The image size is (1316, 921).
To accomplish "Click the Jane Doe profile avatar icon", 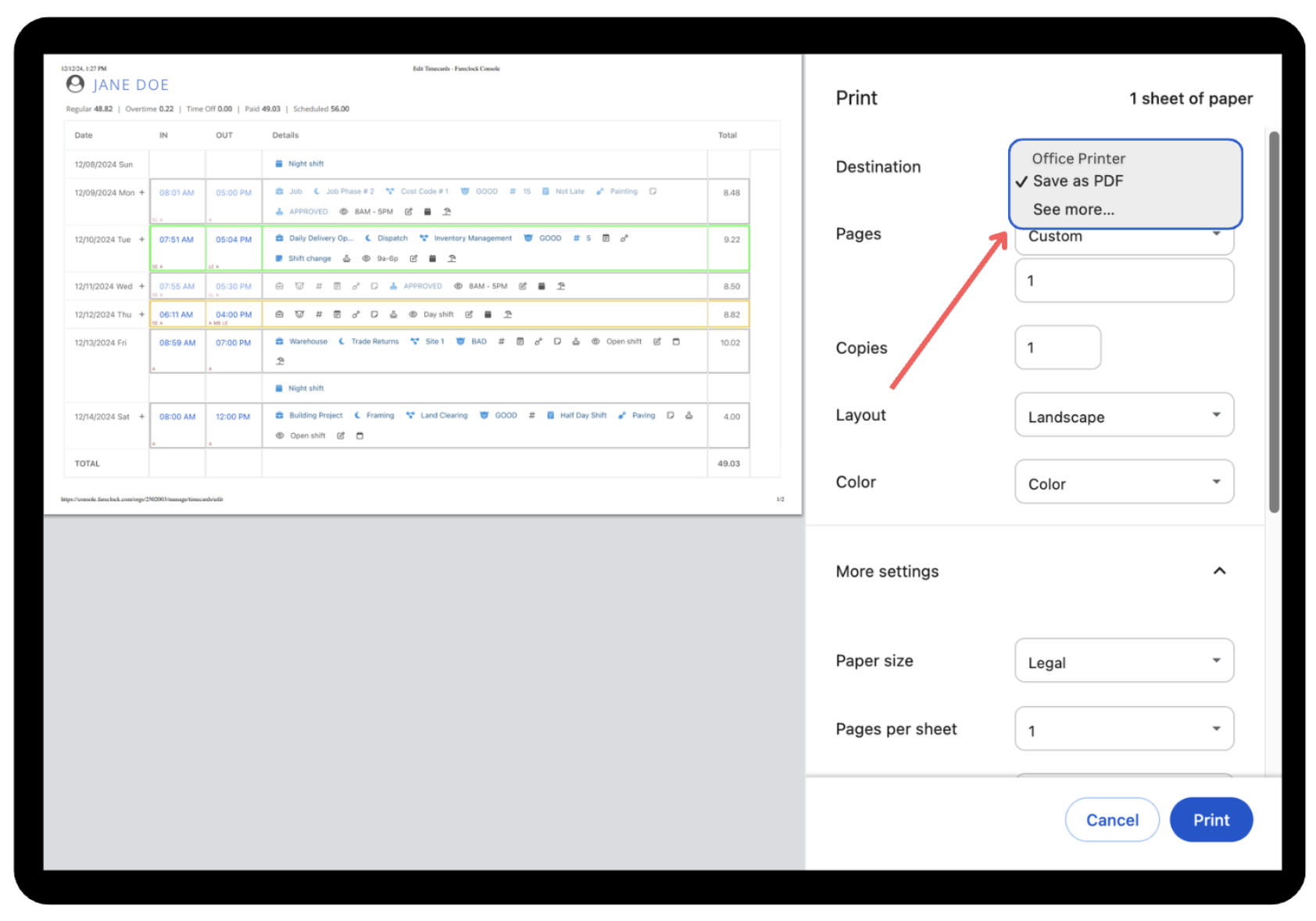I will pyautogui.click(x=75, y=84).
